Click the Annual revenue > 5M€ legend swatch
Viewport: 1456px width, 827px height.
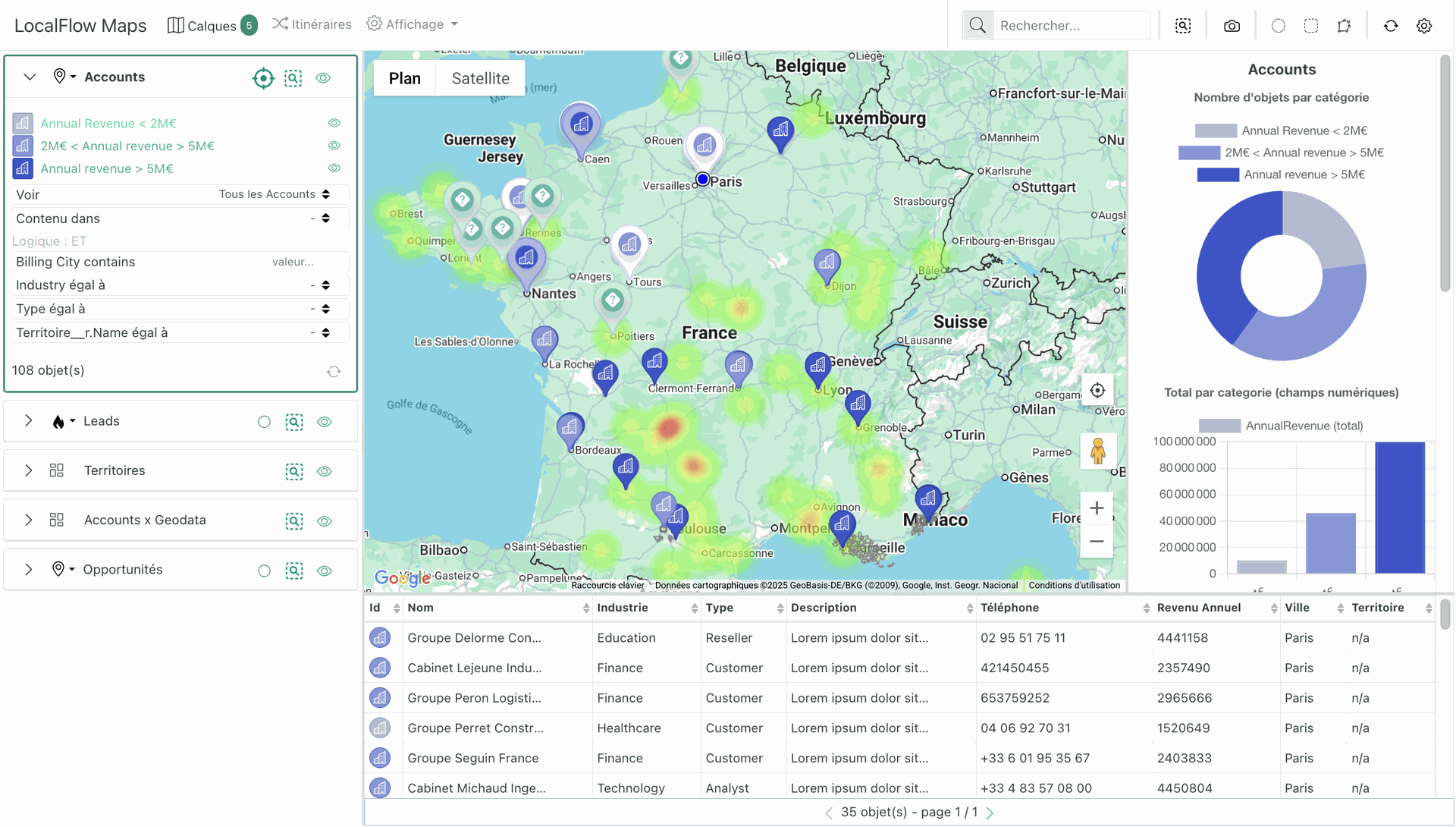[1217, 175]
